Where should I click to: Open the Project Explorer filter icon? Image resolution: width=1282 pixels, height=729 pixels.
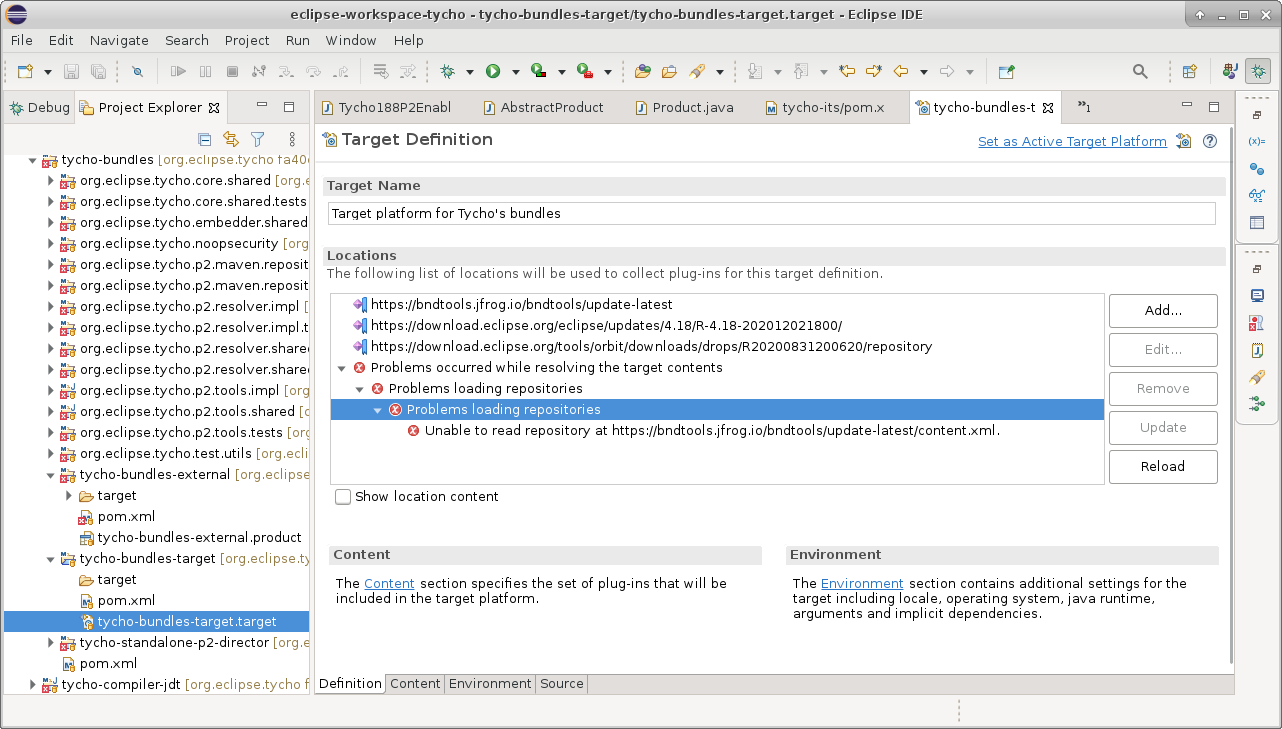[257, 139]
